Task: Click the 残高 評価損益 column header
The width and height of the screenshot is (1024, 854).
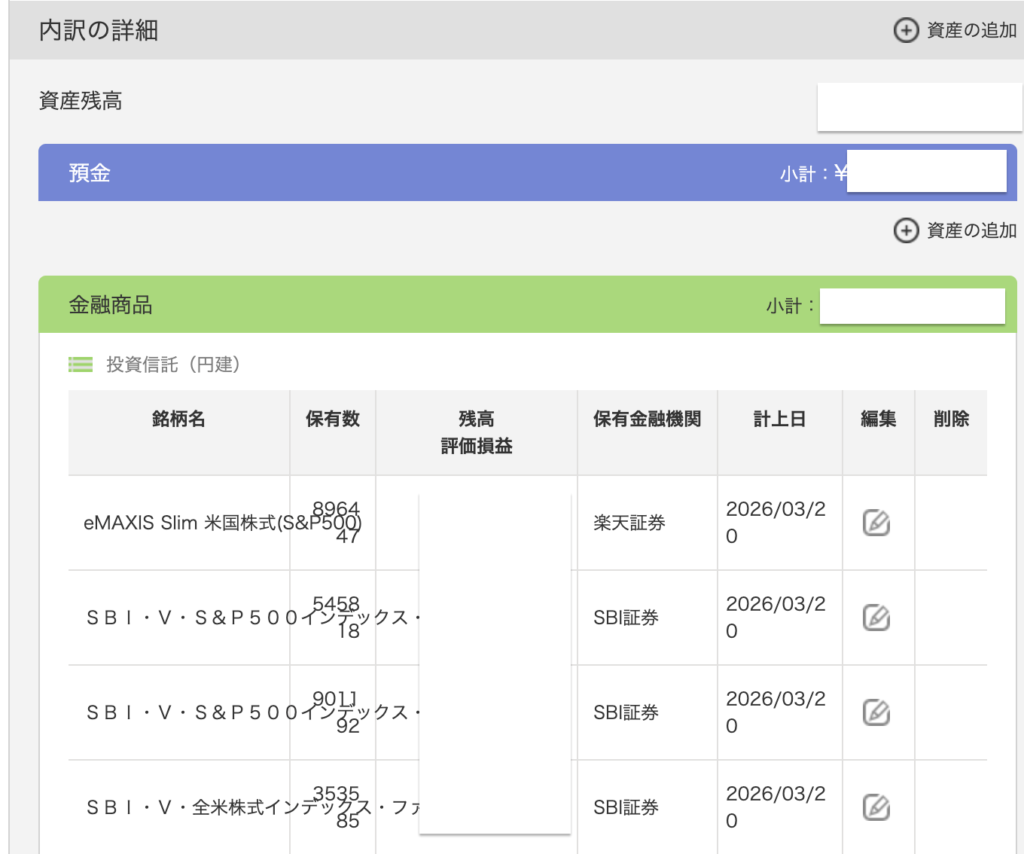Action: 476,432
